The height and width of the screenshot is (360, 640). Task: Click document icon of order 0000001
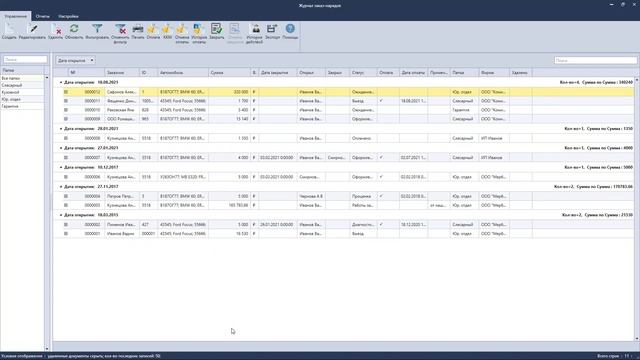66,233
